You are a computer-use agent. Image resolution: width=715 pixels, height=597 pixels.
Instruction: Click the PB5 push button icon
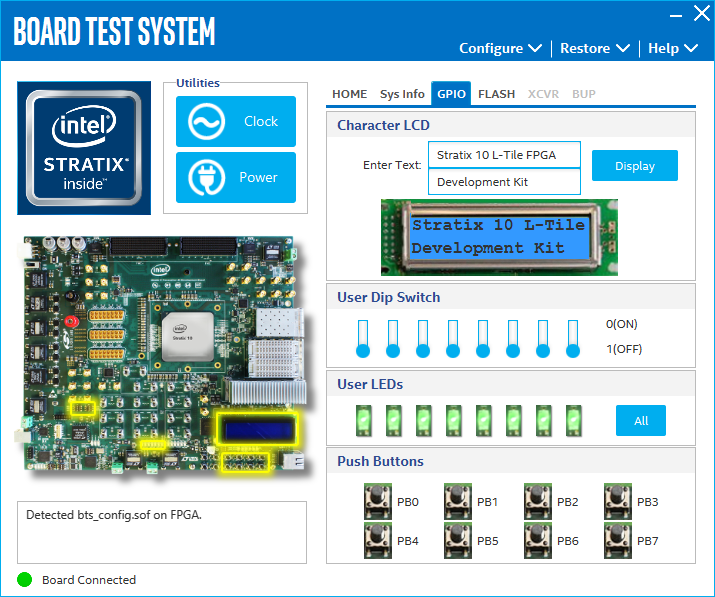(x=458, y=541)
